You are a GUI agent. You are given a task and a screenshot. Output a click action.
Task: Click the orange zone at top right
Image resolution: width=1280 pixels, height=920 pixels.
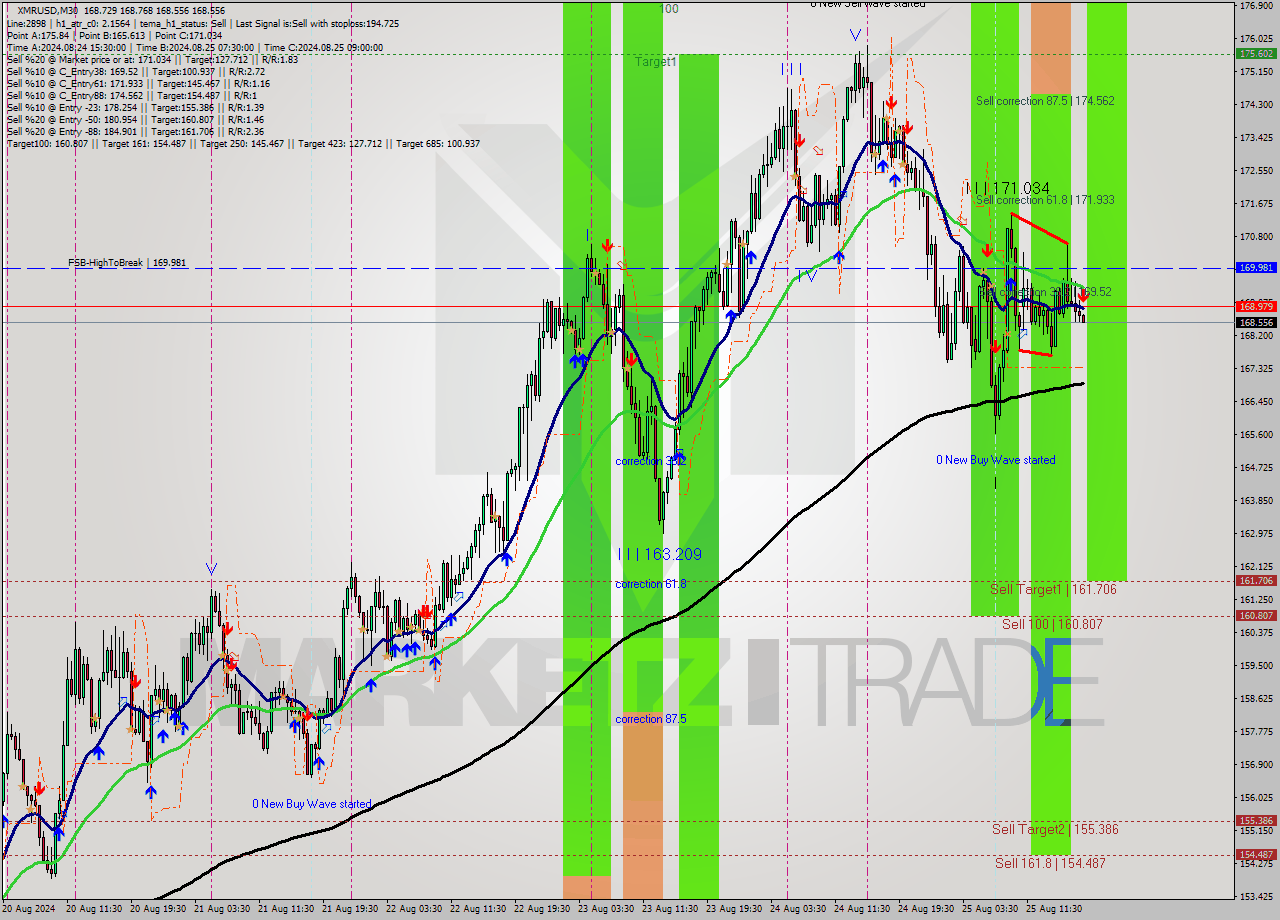1050,47
